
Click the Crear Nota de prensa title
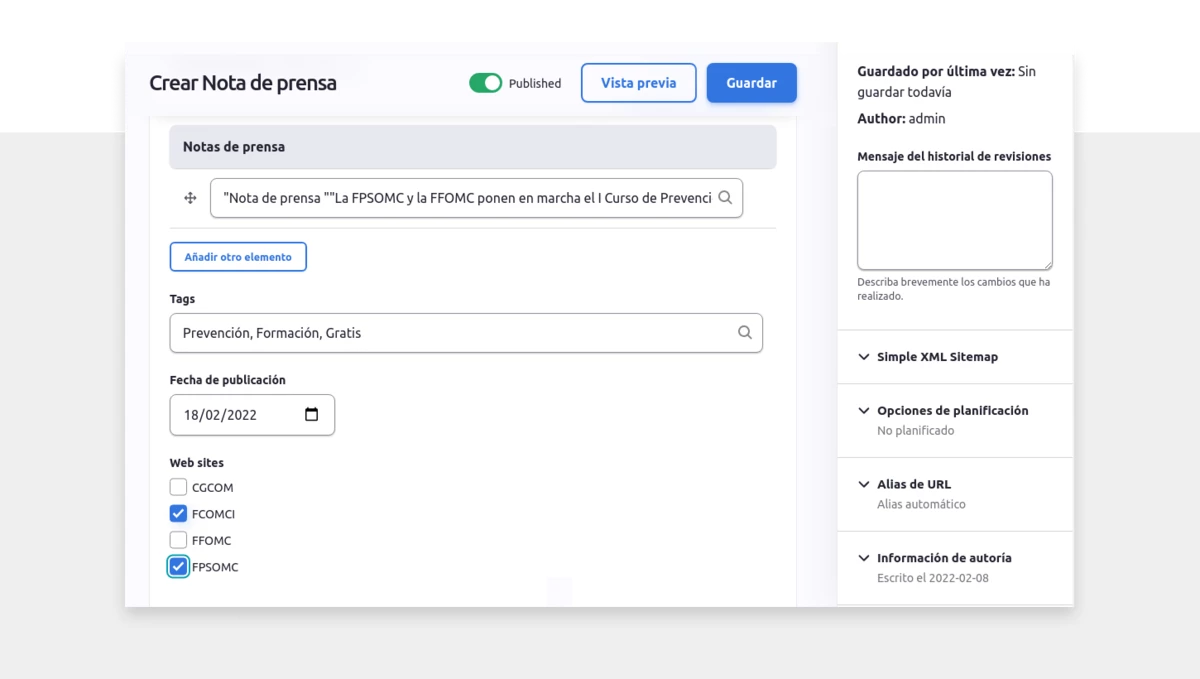[x=243, y=83]
